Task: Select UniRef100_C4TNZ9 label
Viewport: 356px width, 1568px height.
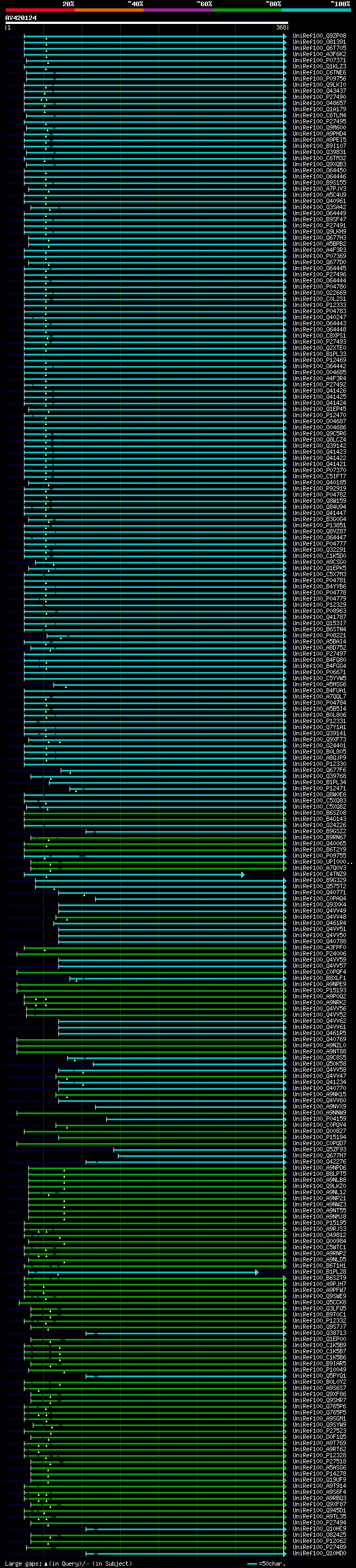Action: [x=319, y=874]
